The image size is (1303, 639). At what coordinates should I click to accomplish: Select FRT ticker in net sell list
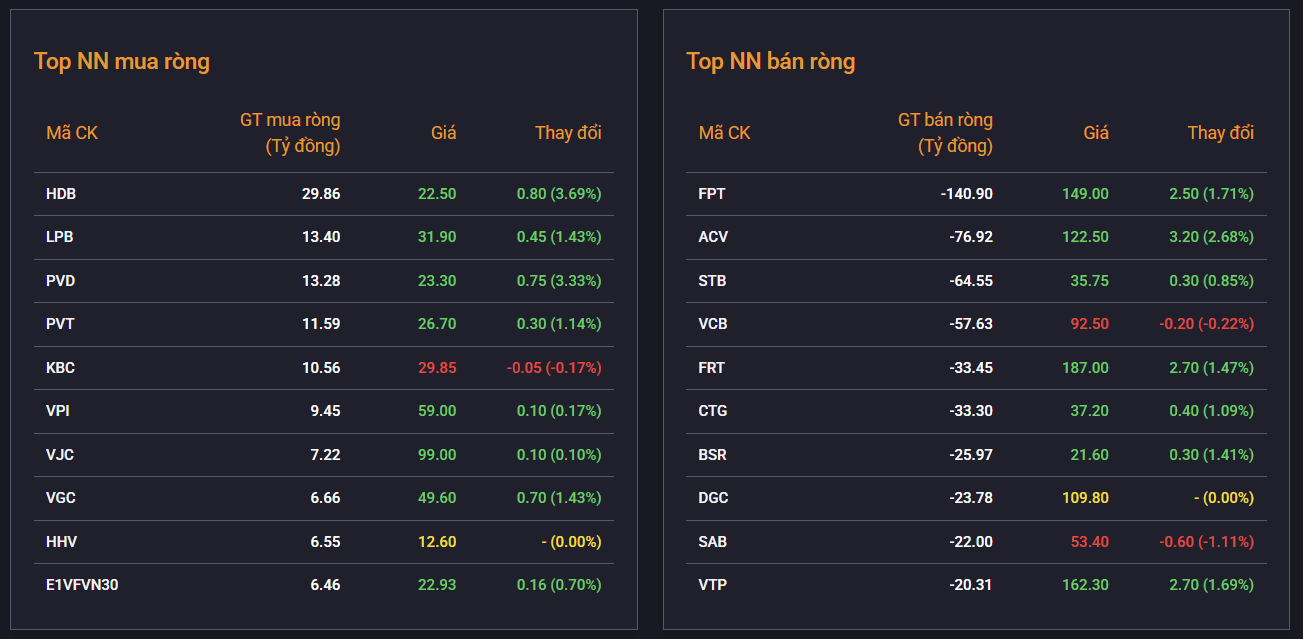(x=712, y=368)
